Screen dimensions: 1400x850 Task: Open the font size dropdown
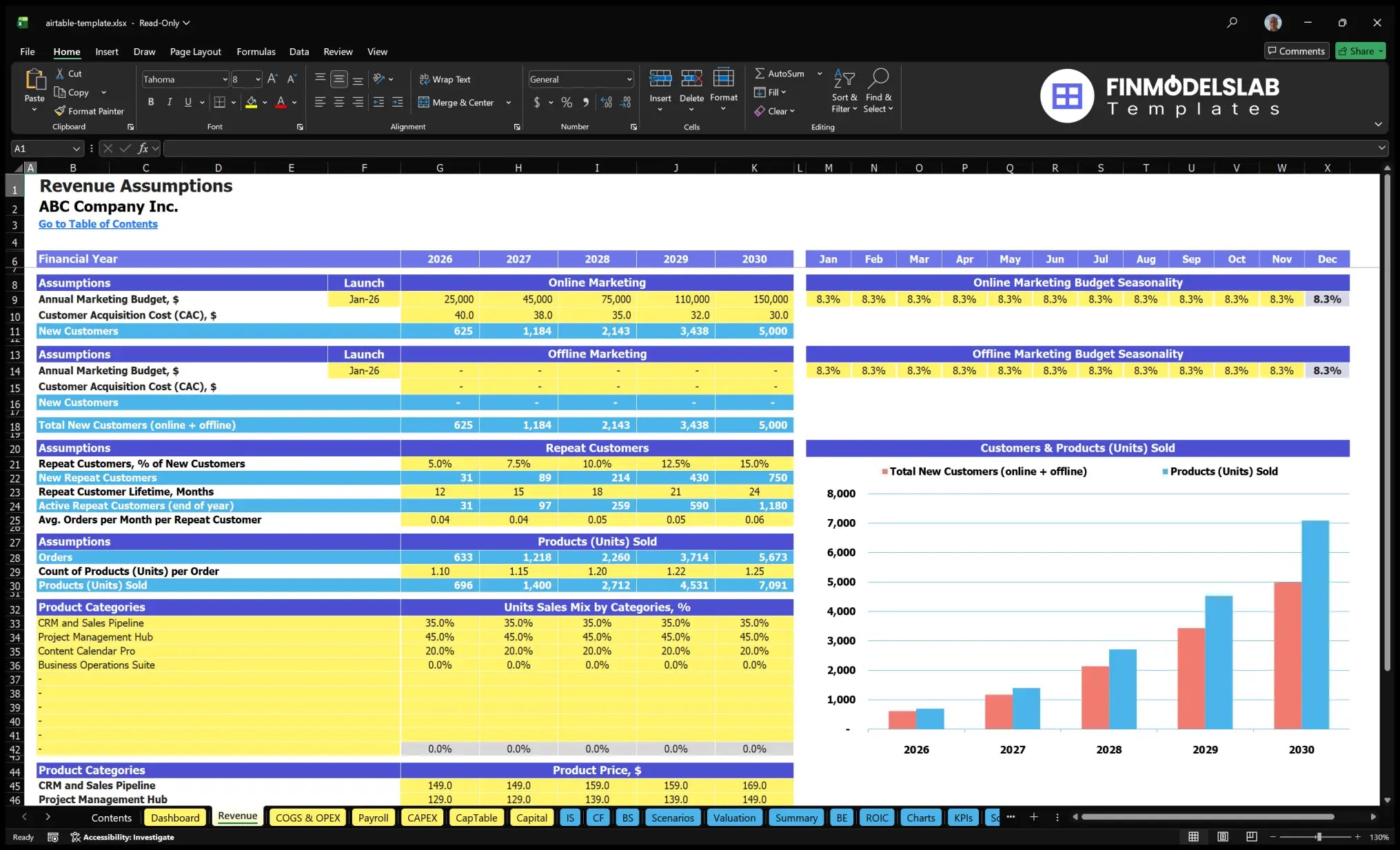[258, 79]
